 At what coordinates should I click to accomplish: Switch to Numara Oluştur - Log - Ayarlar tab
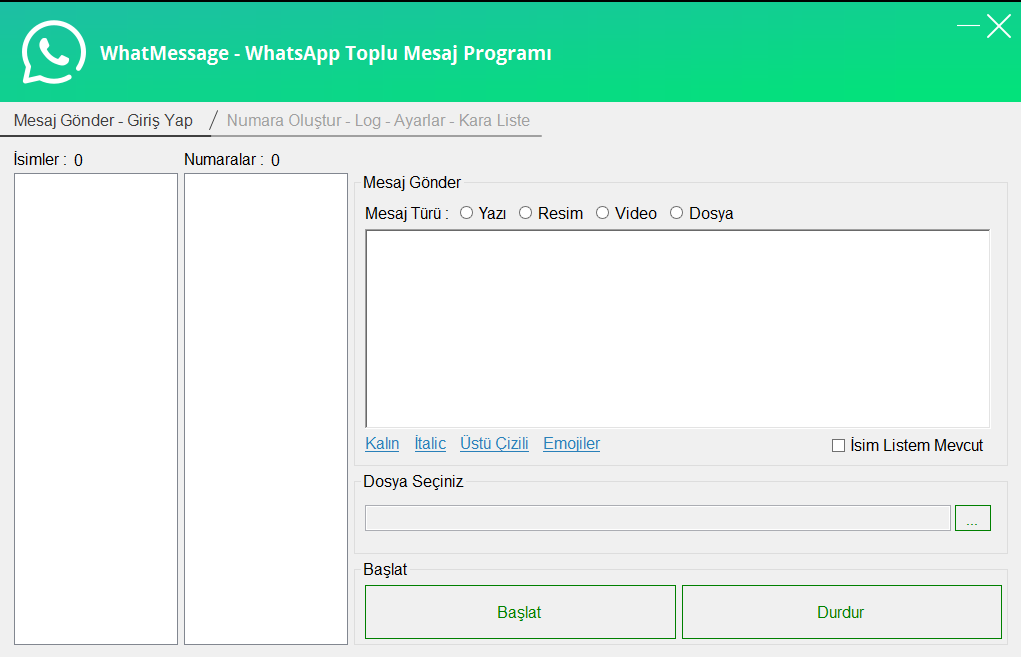378,121
